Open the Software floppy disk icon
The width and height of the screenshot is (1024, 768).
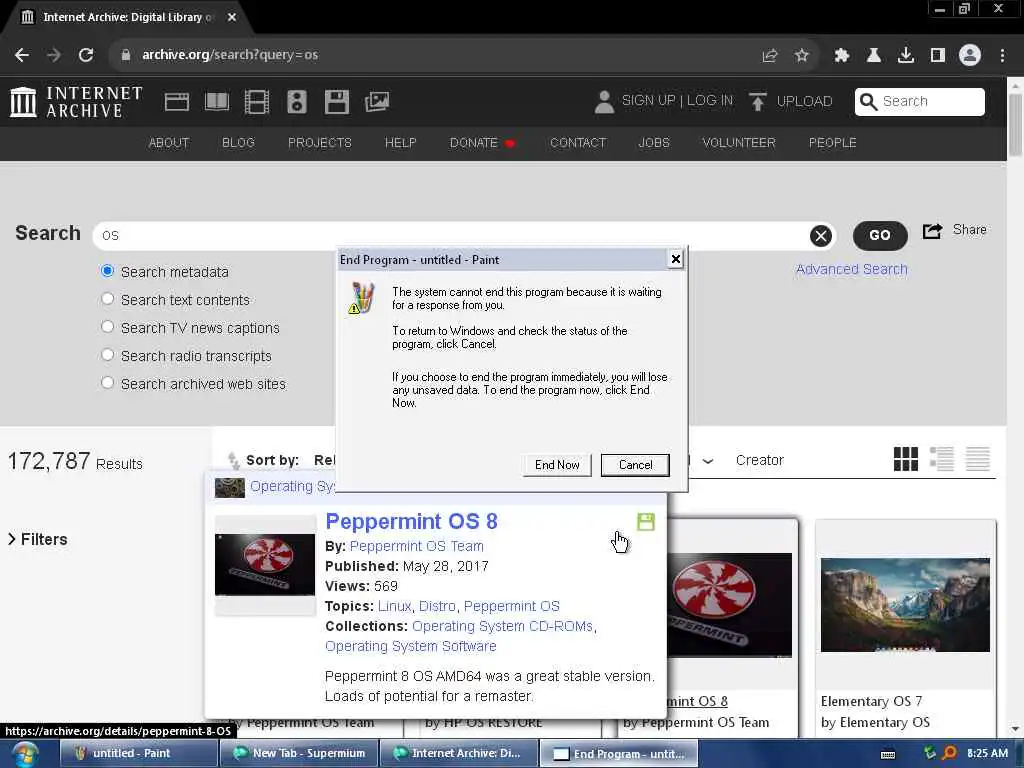click(337, 102)
